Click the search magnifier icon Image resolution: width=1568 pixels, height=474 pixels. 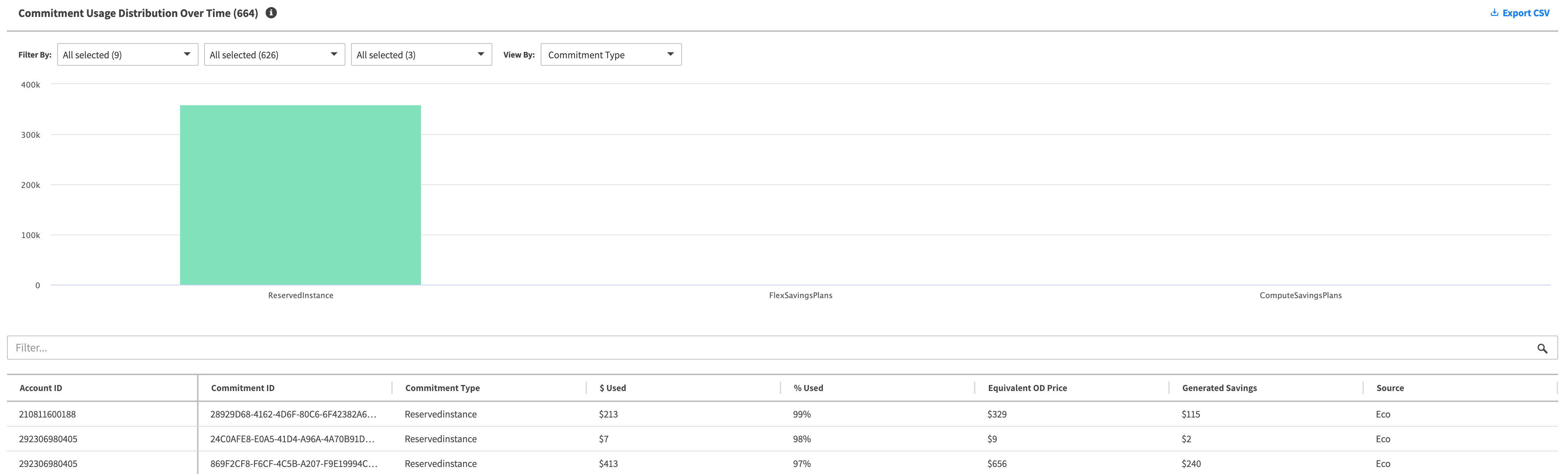point(1542,348)
